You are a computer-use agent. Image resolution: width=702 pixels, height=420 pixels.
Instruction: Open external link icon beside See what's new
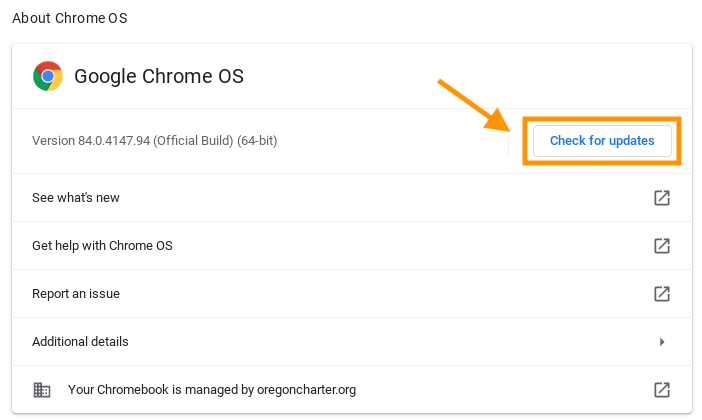coord(662,197)
